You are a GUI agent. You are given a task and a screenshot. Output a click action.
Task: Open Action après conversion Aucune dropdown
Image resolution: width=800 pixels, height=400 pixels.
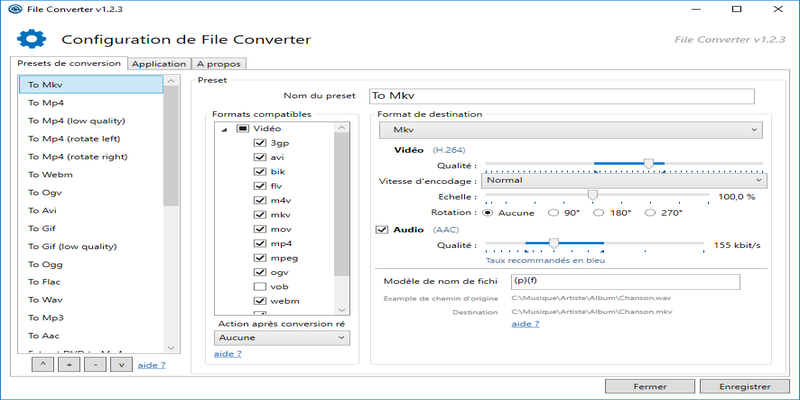tap(282, 338)
